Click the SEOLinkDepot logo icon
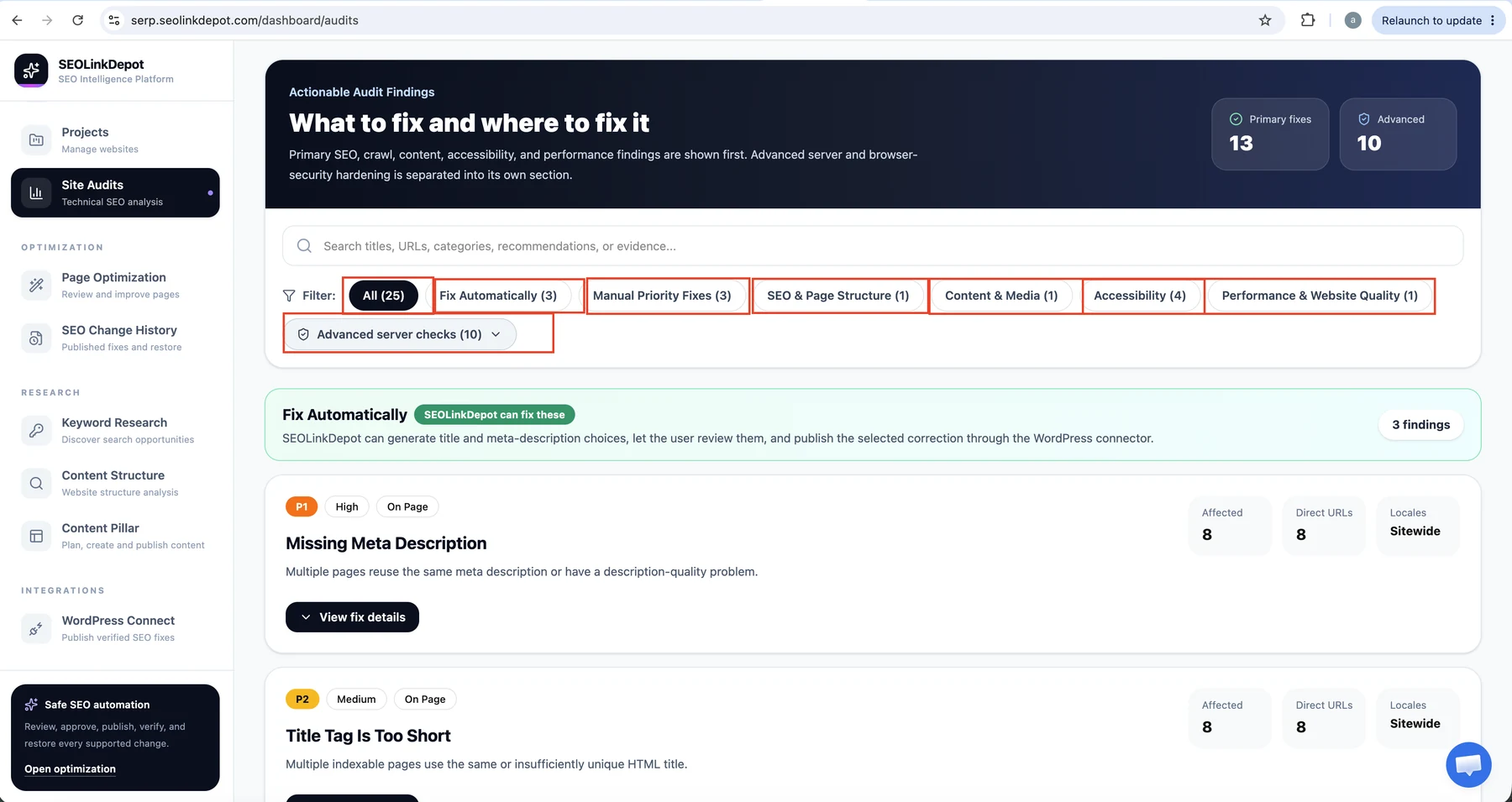Viewport: 1512px width, 802px height. 31,71
